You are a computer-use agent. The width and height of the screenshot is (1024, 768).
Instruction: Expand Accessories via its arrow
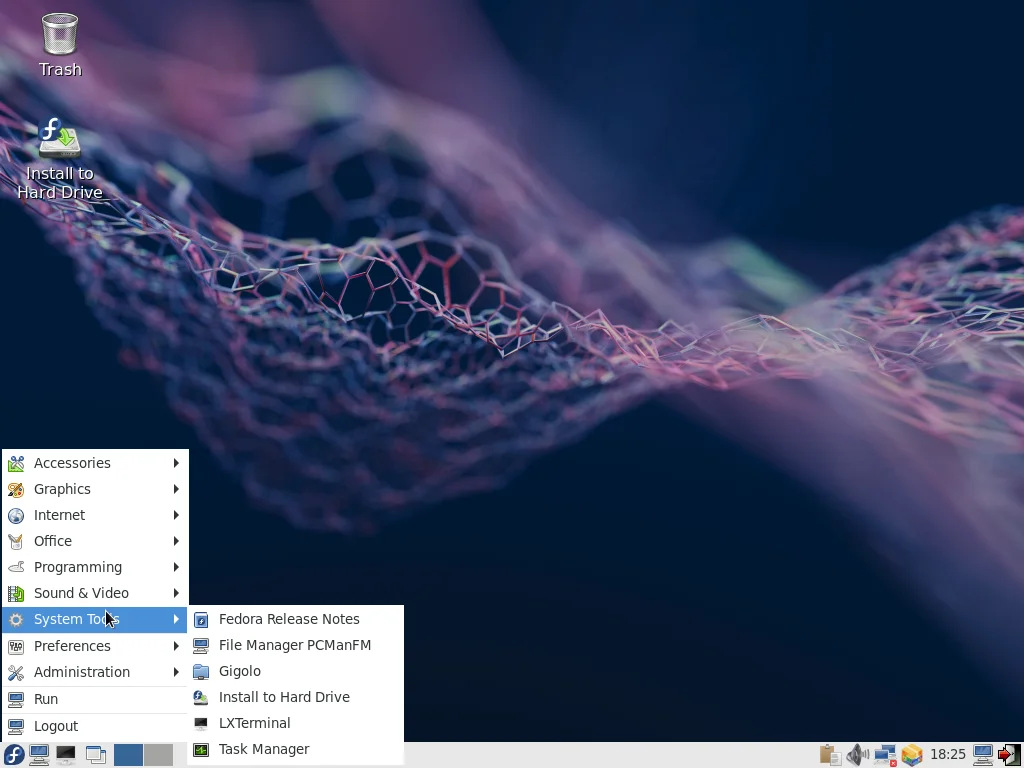coord(176,463)
